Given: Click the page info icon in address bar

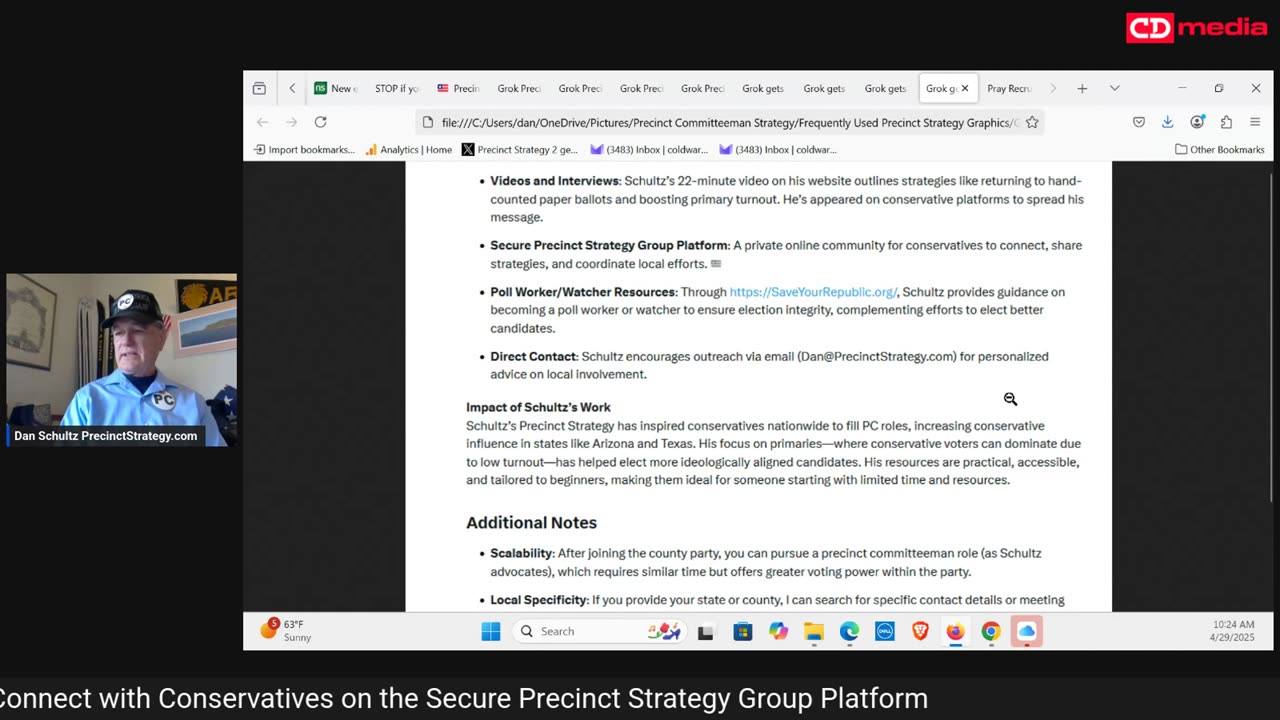Looking at the screenshot, I should tap(428, 122).
